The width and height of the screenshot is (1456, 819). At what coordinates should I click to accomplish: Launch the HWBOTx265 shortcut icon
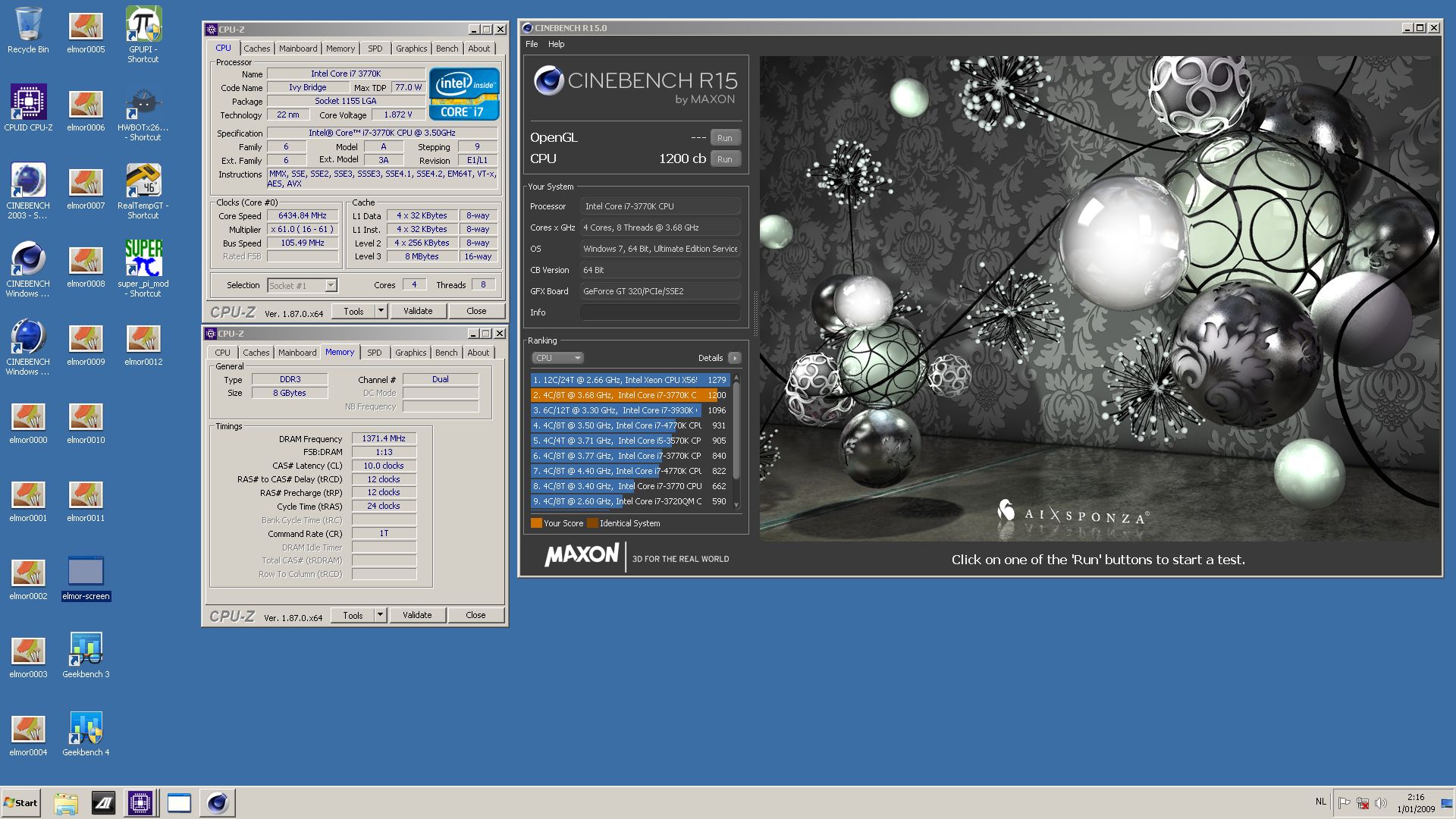point(143,112)
